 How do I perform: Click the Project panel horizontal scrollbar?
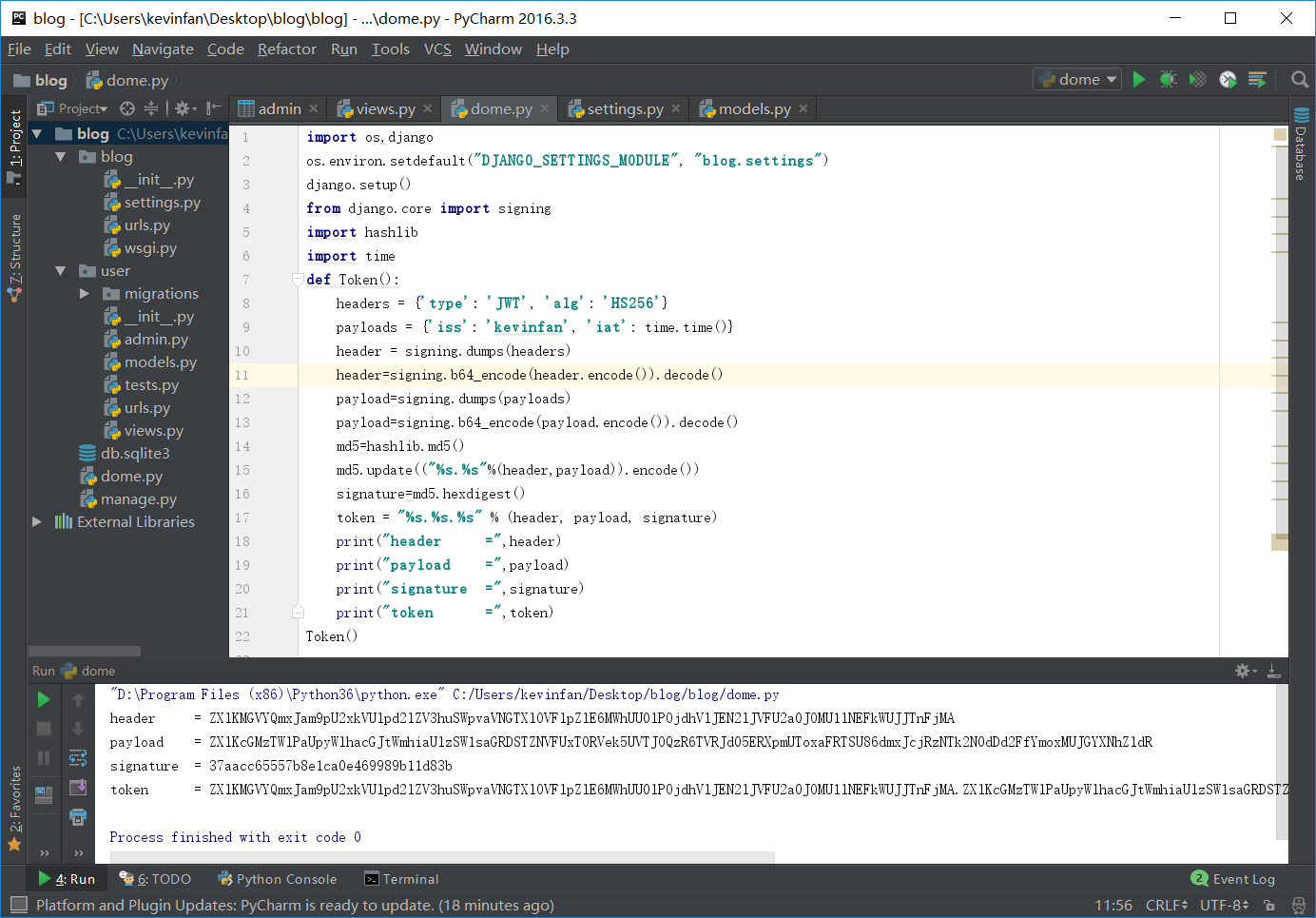84,652
